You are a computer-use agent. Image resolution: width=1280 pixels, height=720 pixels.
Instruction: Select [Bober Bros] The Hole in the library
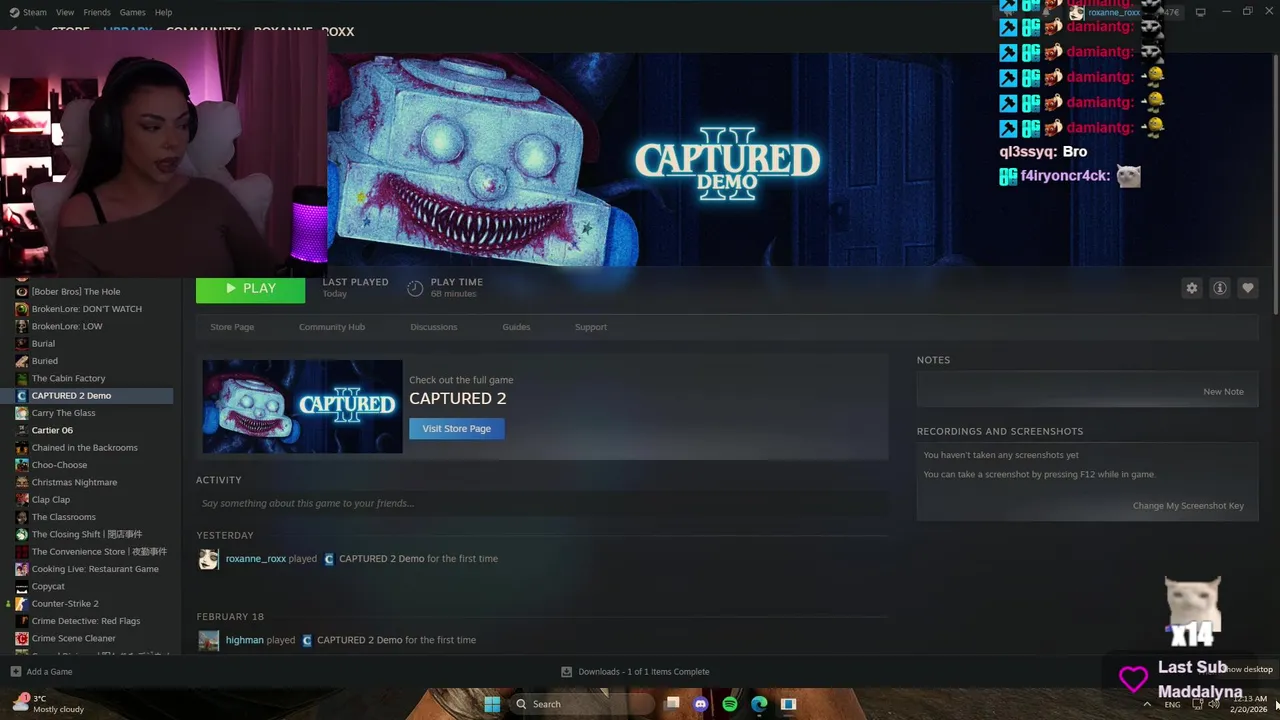75,292
